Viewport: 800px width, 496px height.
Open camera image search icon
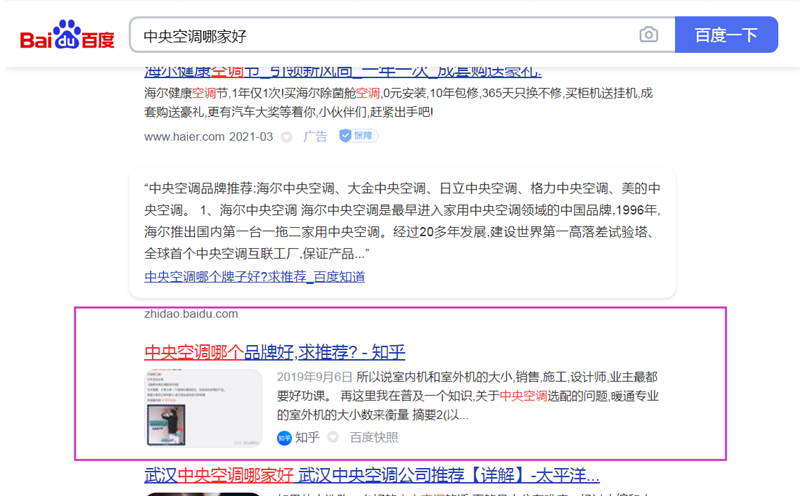(648, 35)
